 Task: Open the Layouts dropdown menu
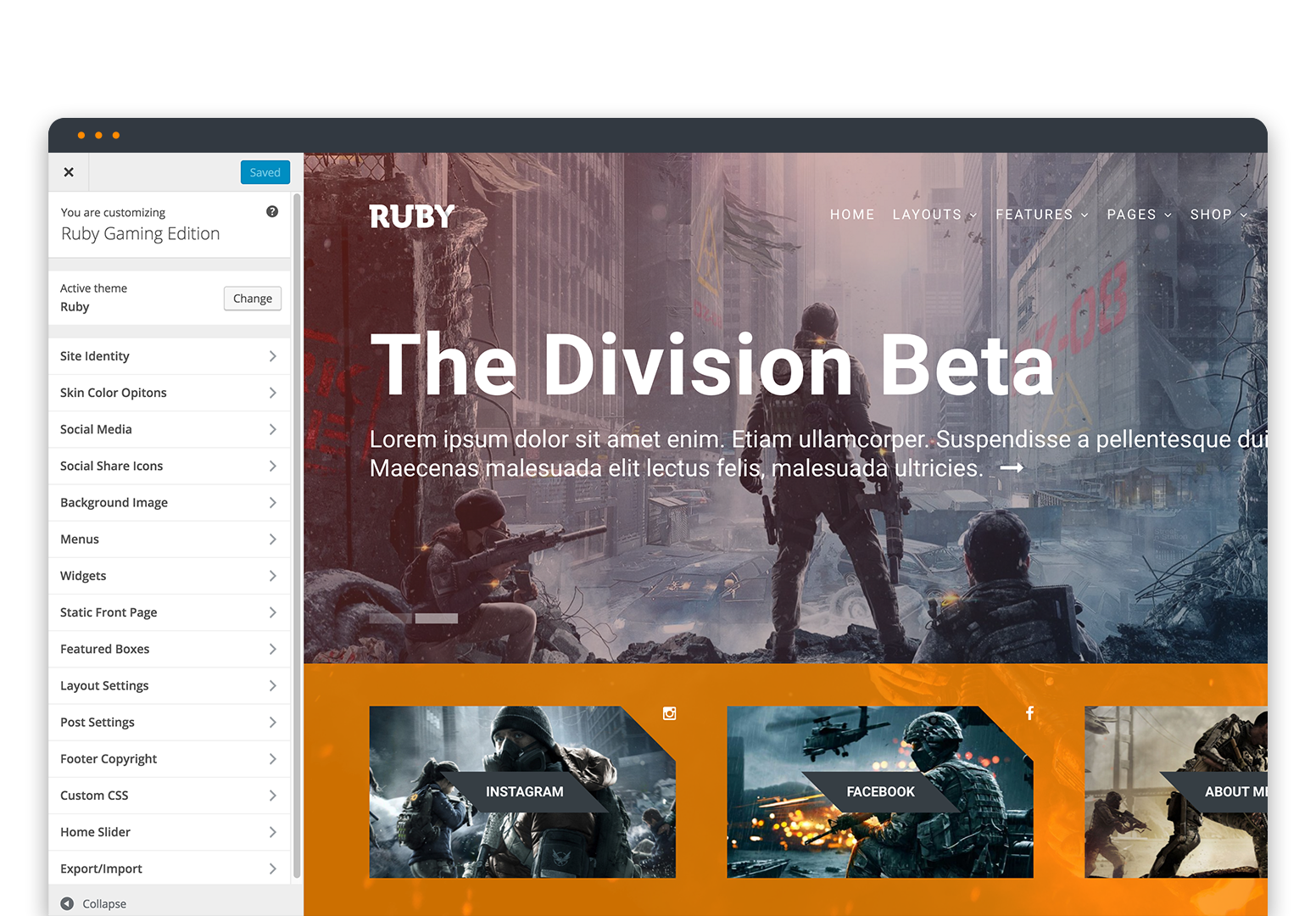934,215
